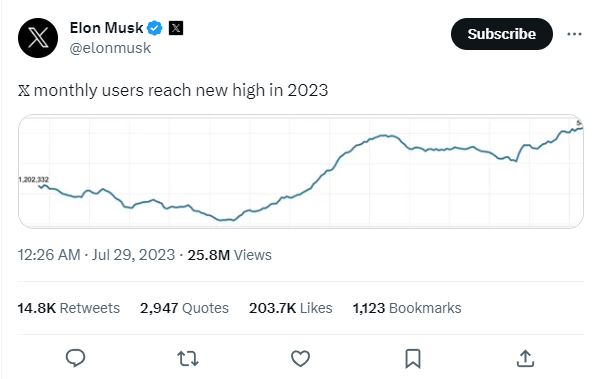View the 2,947 Quotes list
The height and width of the screenshot is (379, 597).
click(x=184, y=308)
